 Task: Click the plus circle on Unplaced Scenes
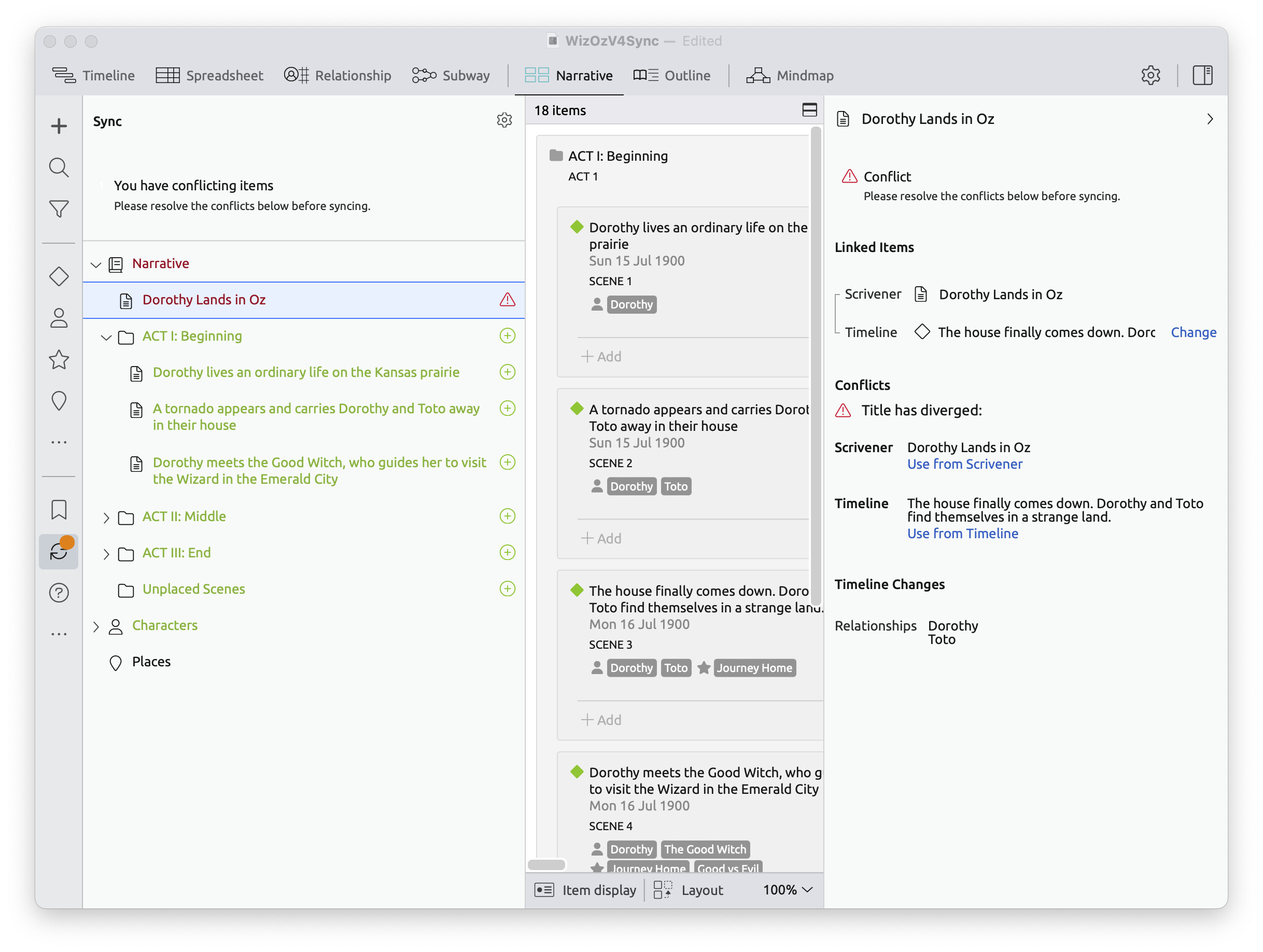click(507, 588)
